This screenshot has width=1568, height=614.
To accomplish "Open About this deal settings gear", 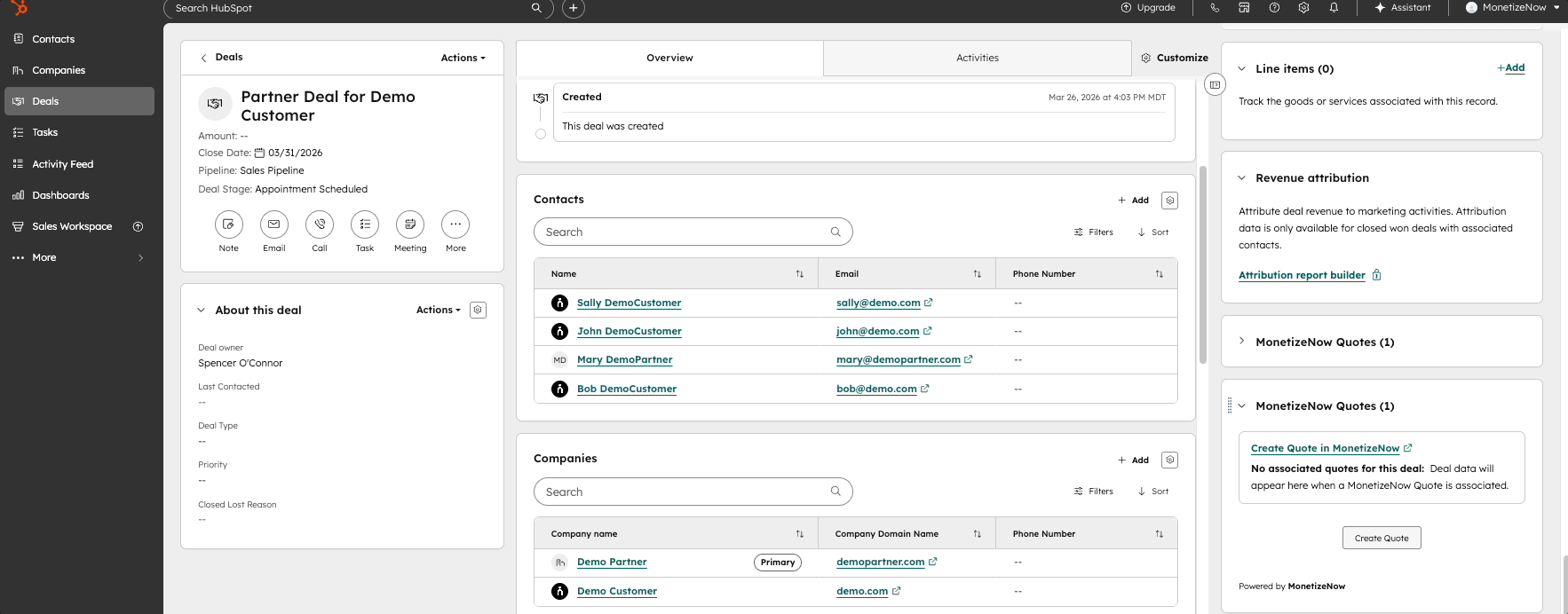I will (478, 310).
